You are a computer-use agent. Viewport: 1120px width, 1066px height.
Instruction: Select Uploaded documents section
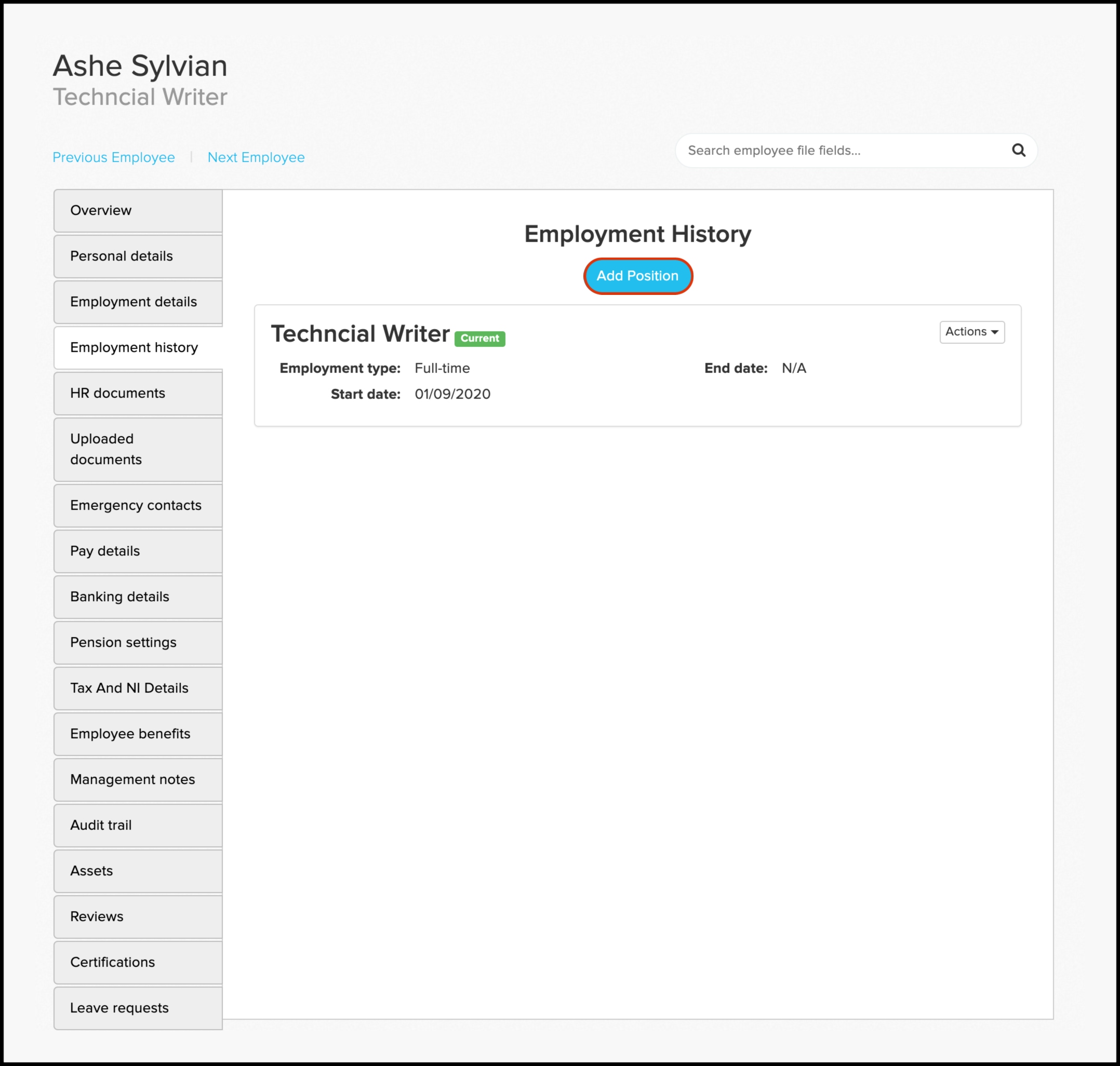pos(138,449)
